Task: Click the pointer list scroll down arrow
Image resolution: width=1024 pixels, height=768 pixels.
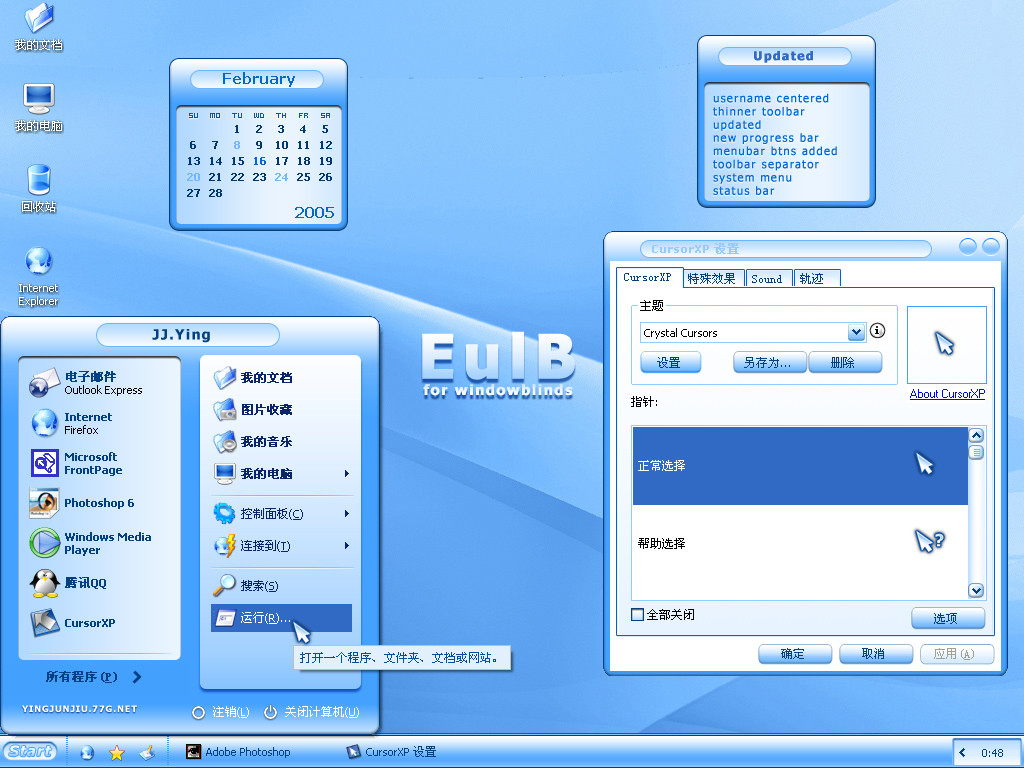Action: point(976,590)
